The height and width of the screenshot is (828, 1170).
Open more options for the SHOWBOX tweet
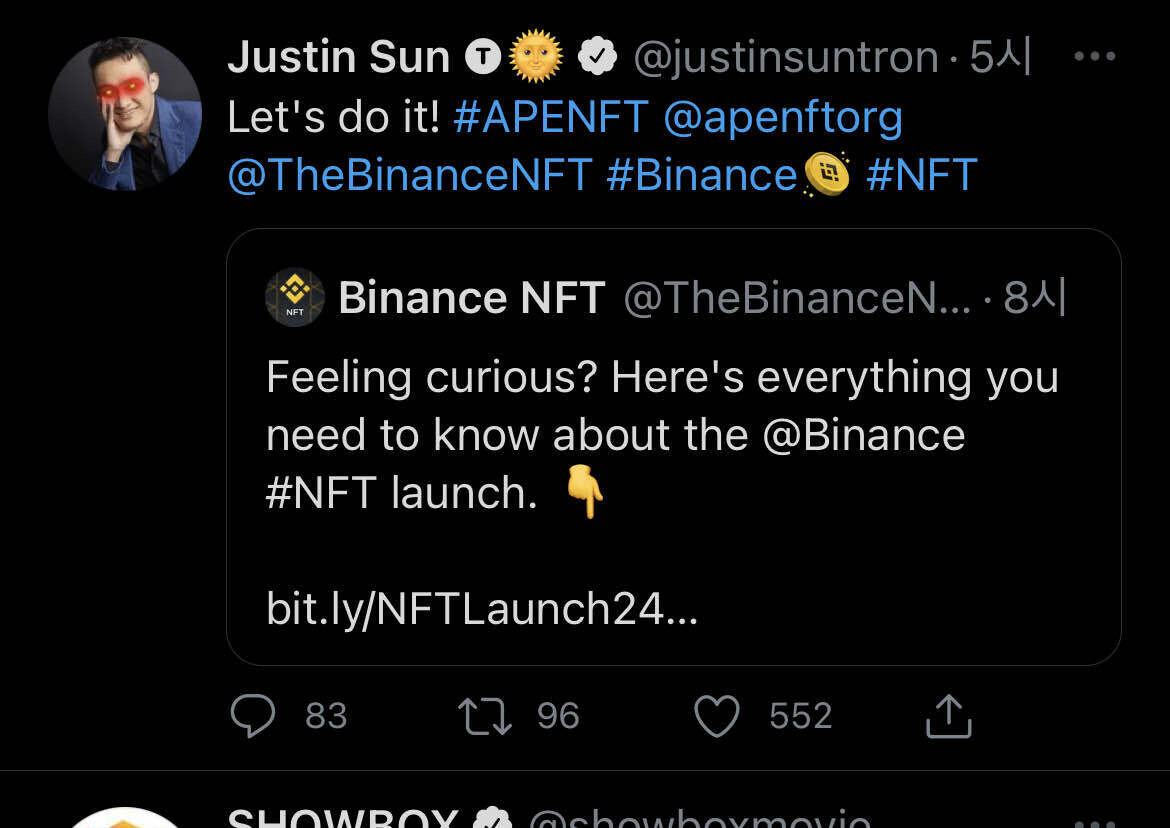(1094, 822)
